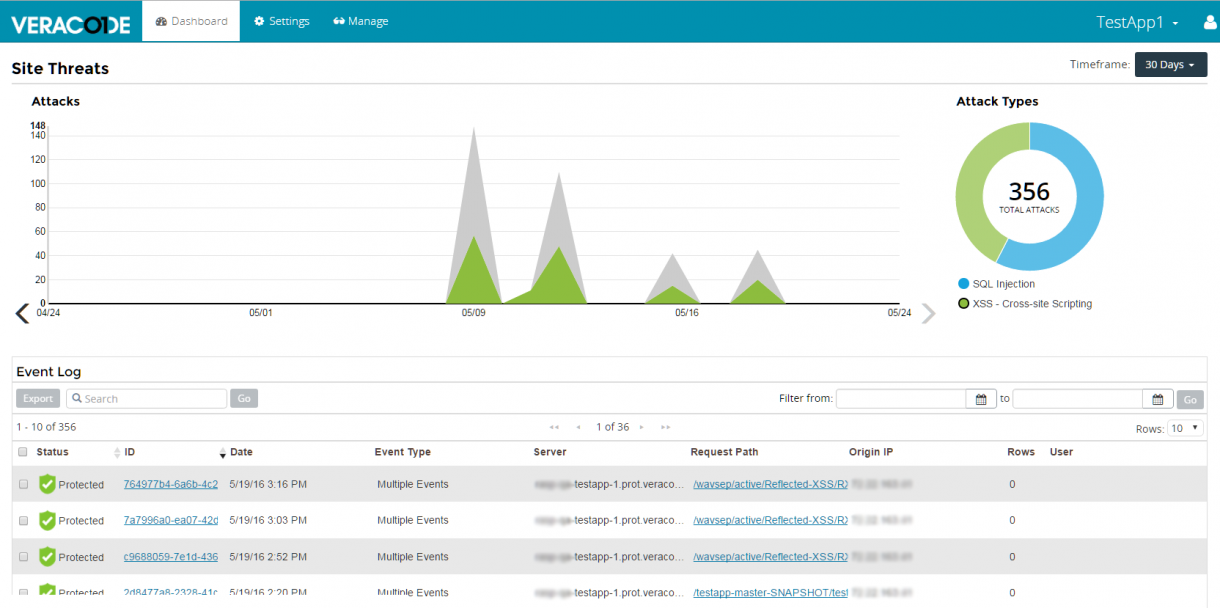Screen dimensions: 1220x608
Task: Go to next chart period arrow
Action: [928, 314]
